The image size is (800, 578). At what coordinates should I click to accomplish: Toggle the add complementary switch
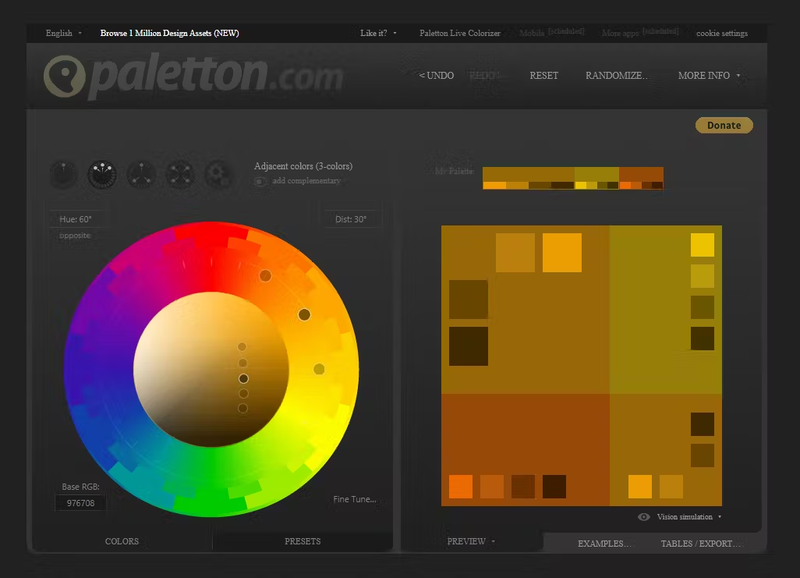pos(260,181)
